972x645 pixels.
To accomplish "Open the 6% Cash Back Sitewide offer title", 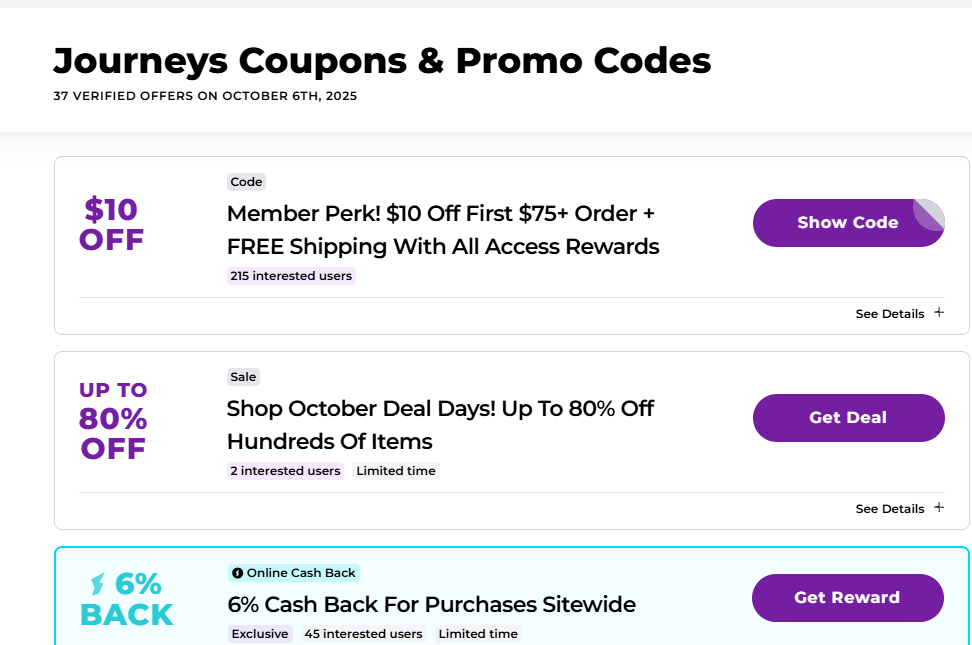I will pyautogui.click(x=431, y=604).
